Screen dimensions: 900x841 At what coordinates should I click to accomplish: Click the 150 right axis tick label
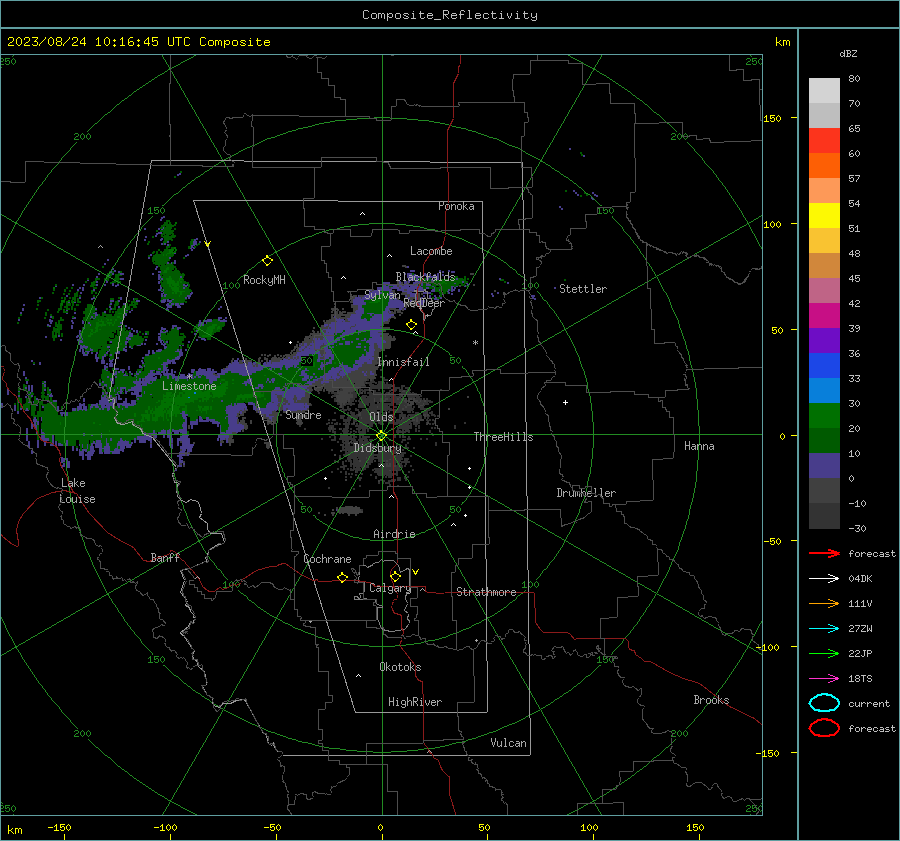(772, 118)
